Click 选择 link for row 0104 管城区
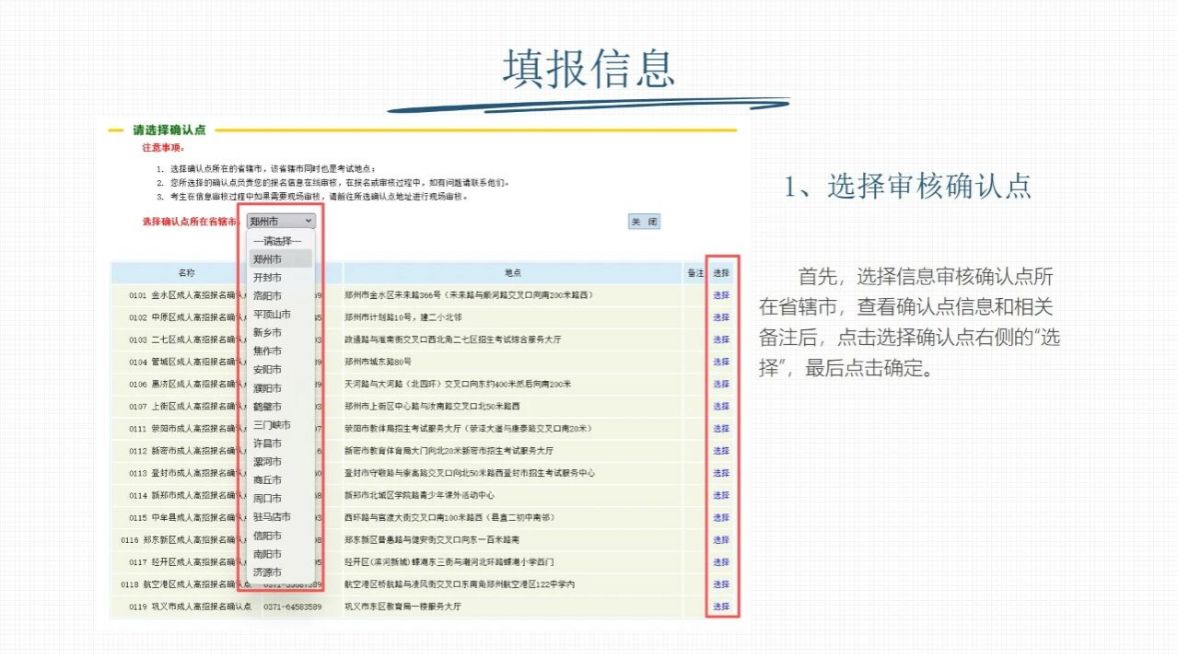1178x654 pixels. pyautogui.click(x=721, y=362)
